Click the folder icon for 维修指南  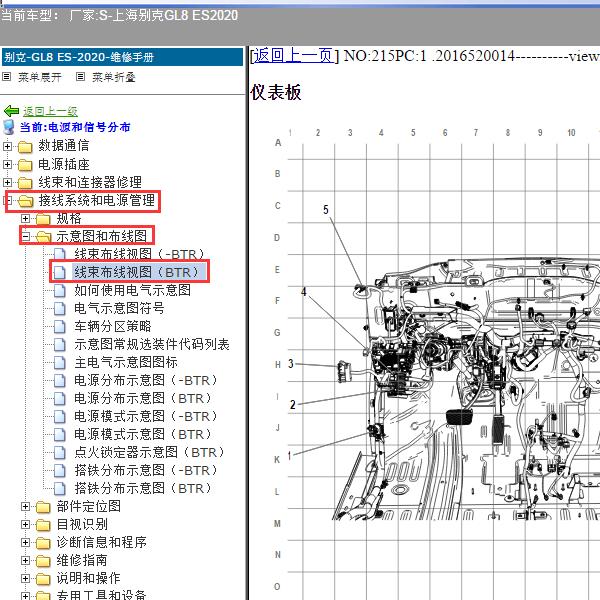coord(43,561)
